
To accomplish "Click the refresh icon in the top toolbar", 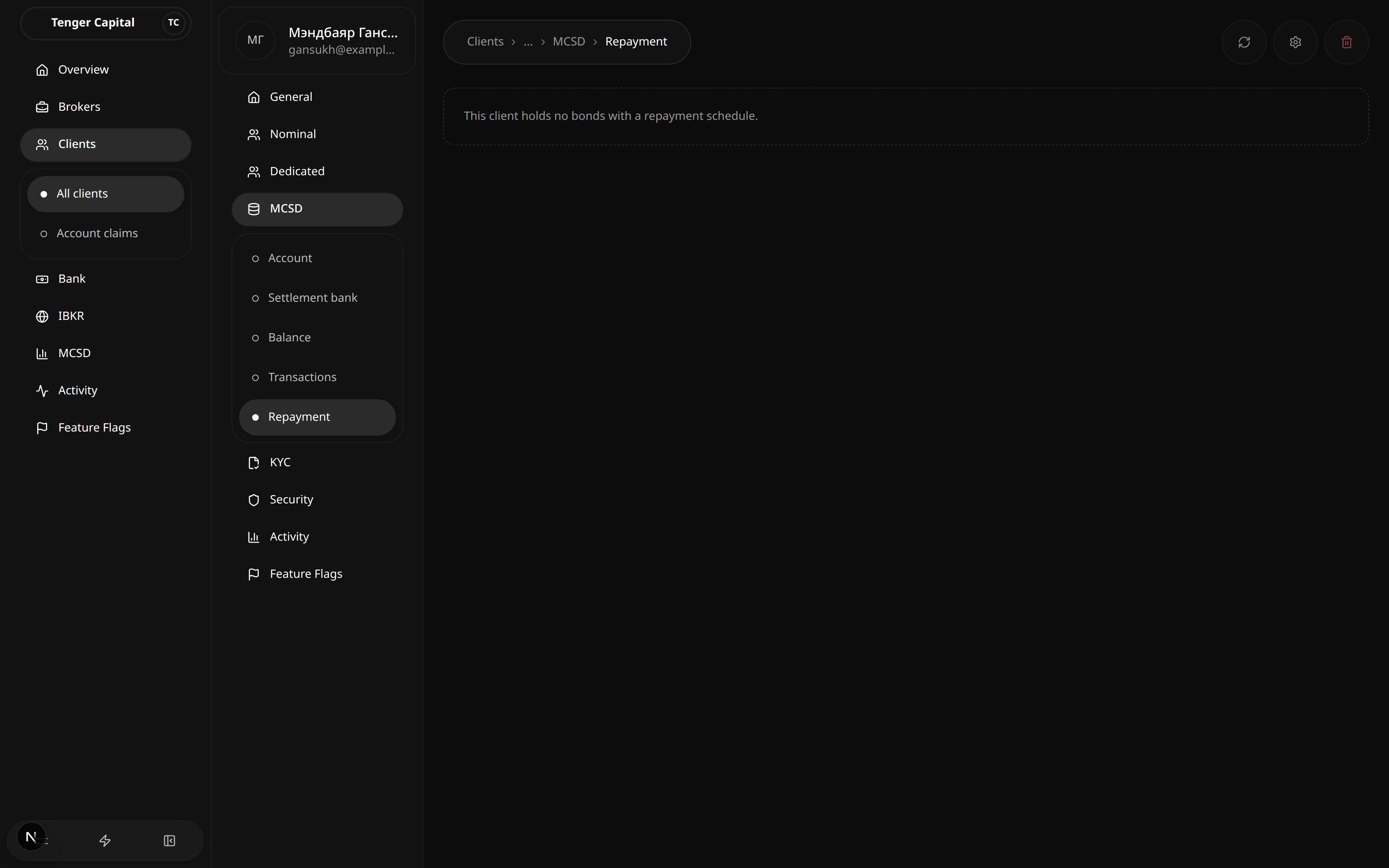I will 1244,42.
